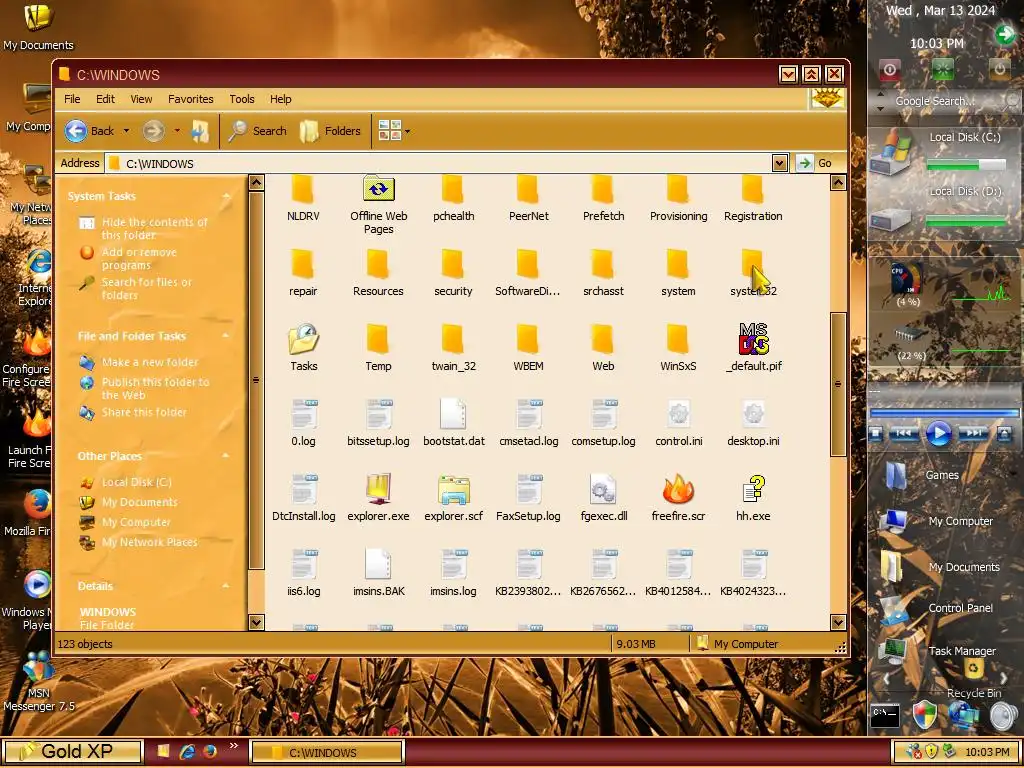This screenshot has height=768, width=1024.
Task: Open the Tasks scheduled folder icon
Action: (304, 339)
